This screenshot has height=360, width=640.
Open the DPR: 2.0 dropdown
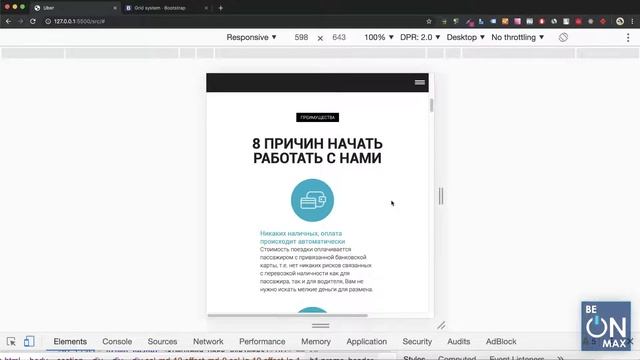420,37
